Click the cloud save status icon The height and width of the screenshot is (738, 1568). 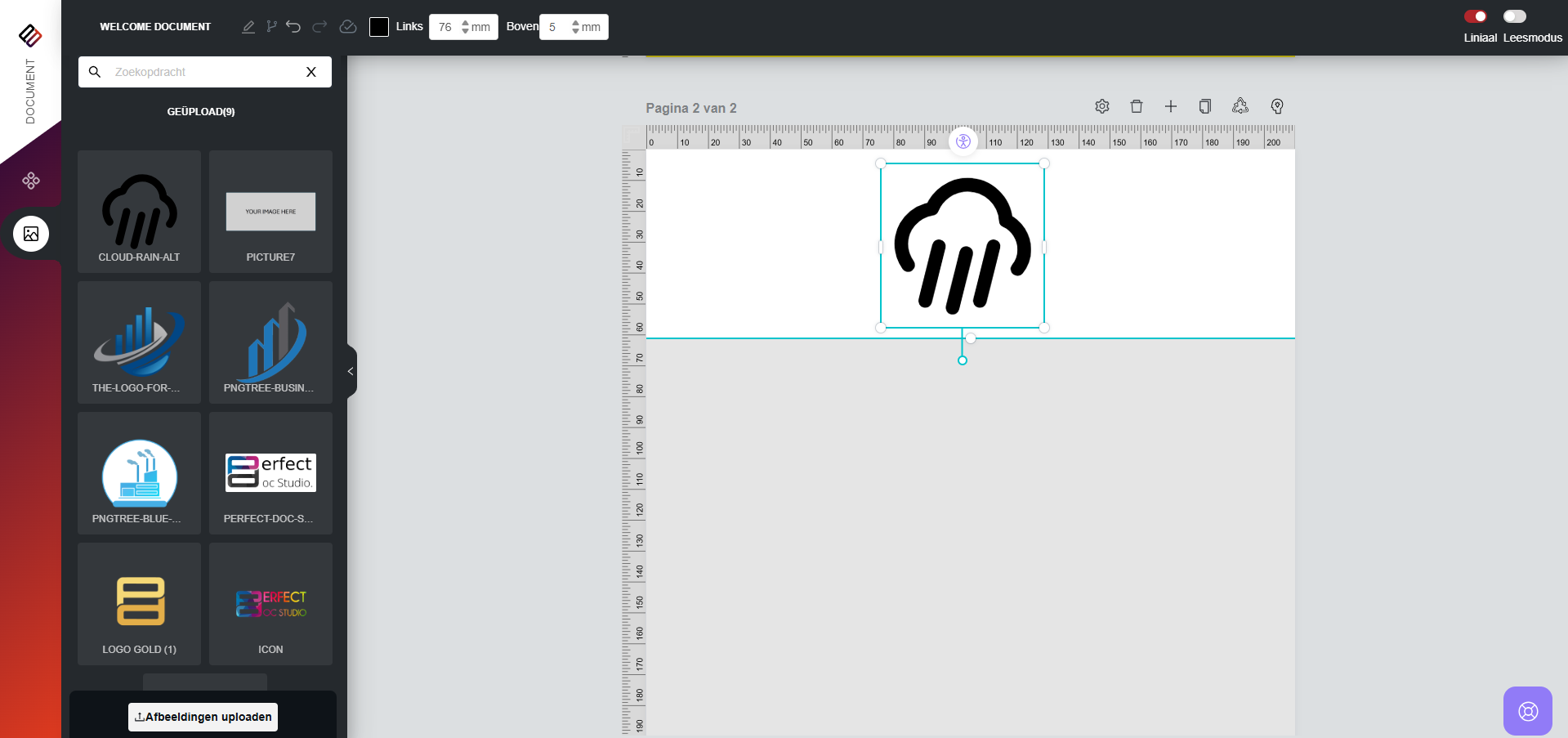point(348,27)
